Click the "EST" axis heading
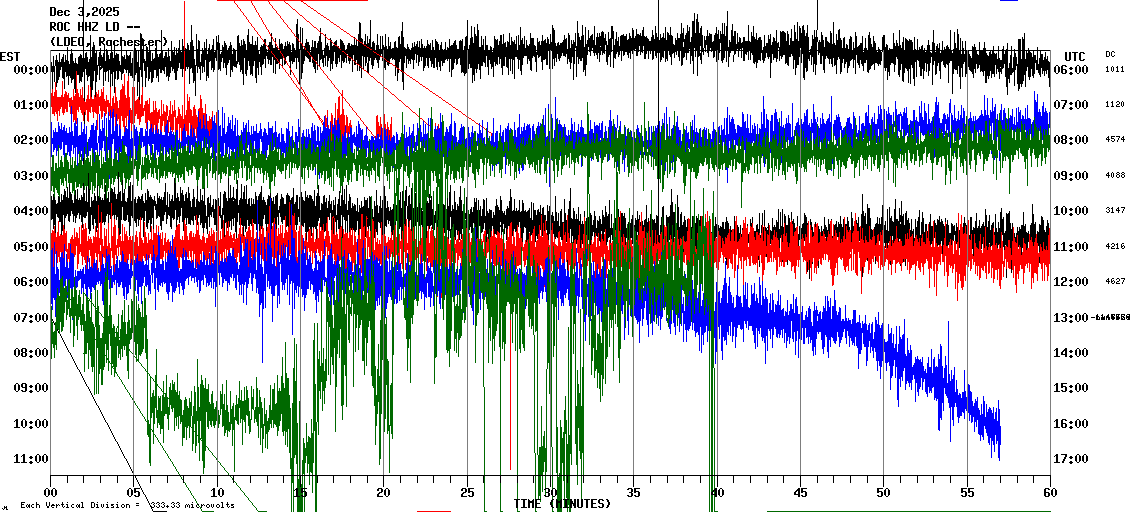1130x519 pixels. 10,56
